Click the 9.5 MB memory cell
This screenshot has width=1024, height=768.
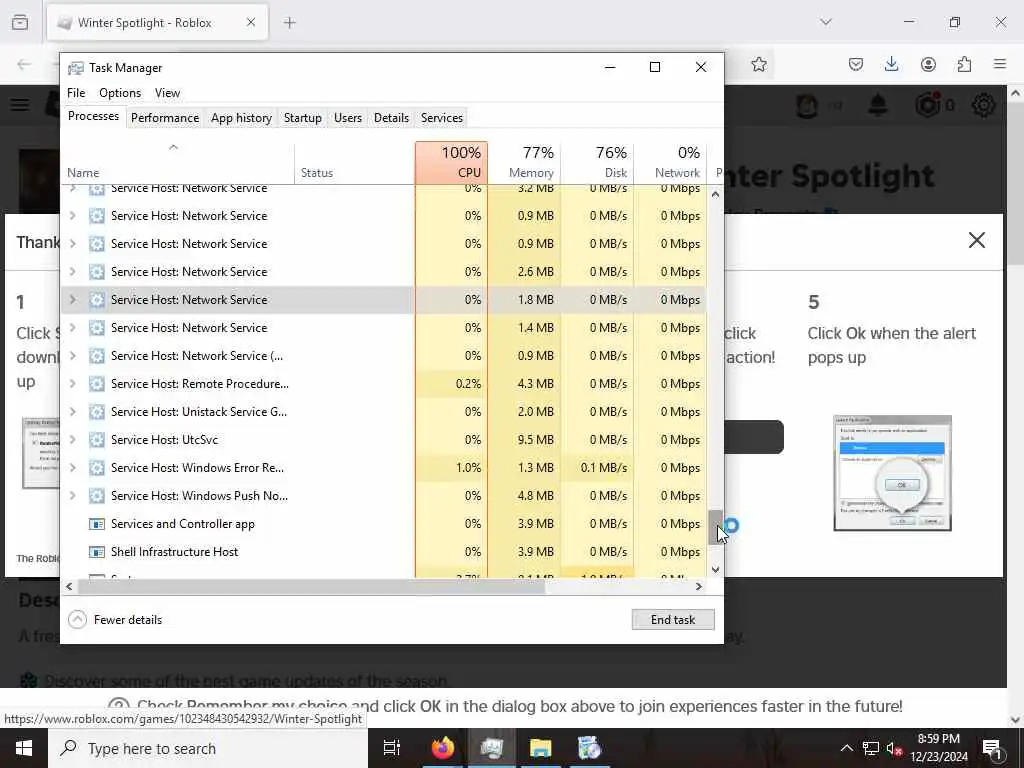click(x=524, y=440)
